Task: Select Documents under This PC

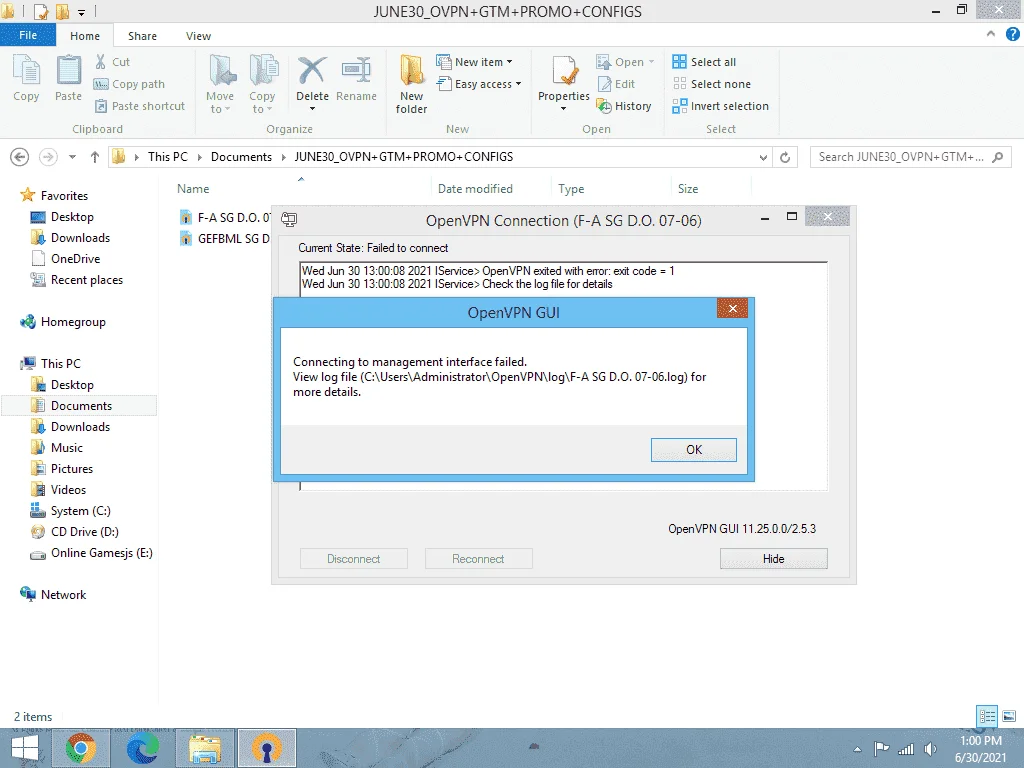Action: (81, 406)
